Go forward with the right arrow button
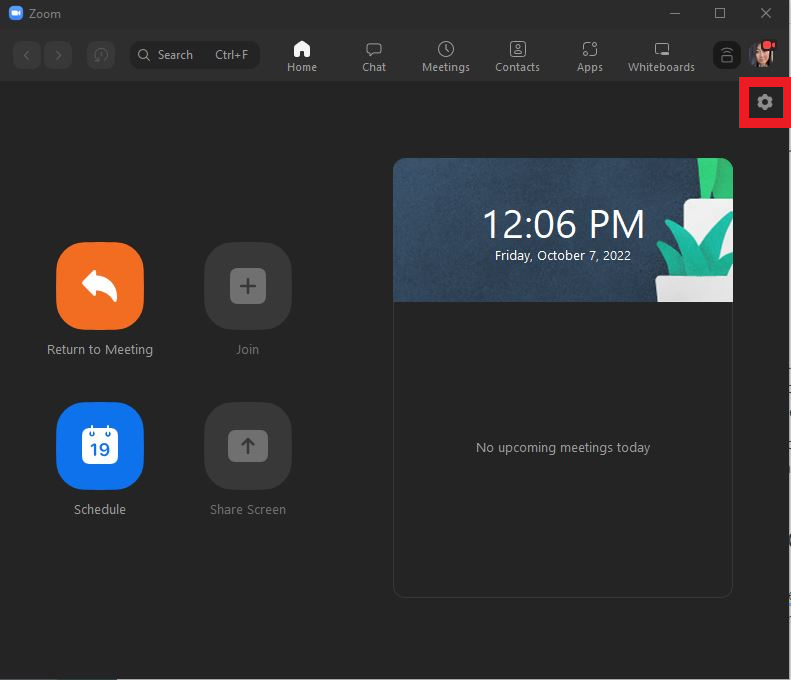Viewport: 791px width, 680px height. 59,55
